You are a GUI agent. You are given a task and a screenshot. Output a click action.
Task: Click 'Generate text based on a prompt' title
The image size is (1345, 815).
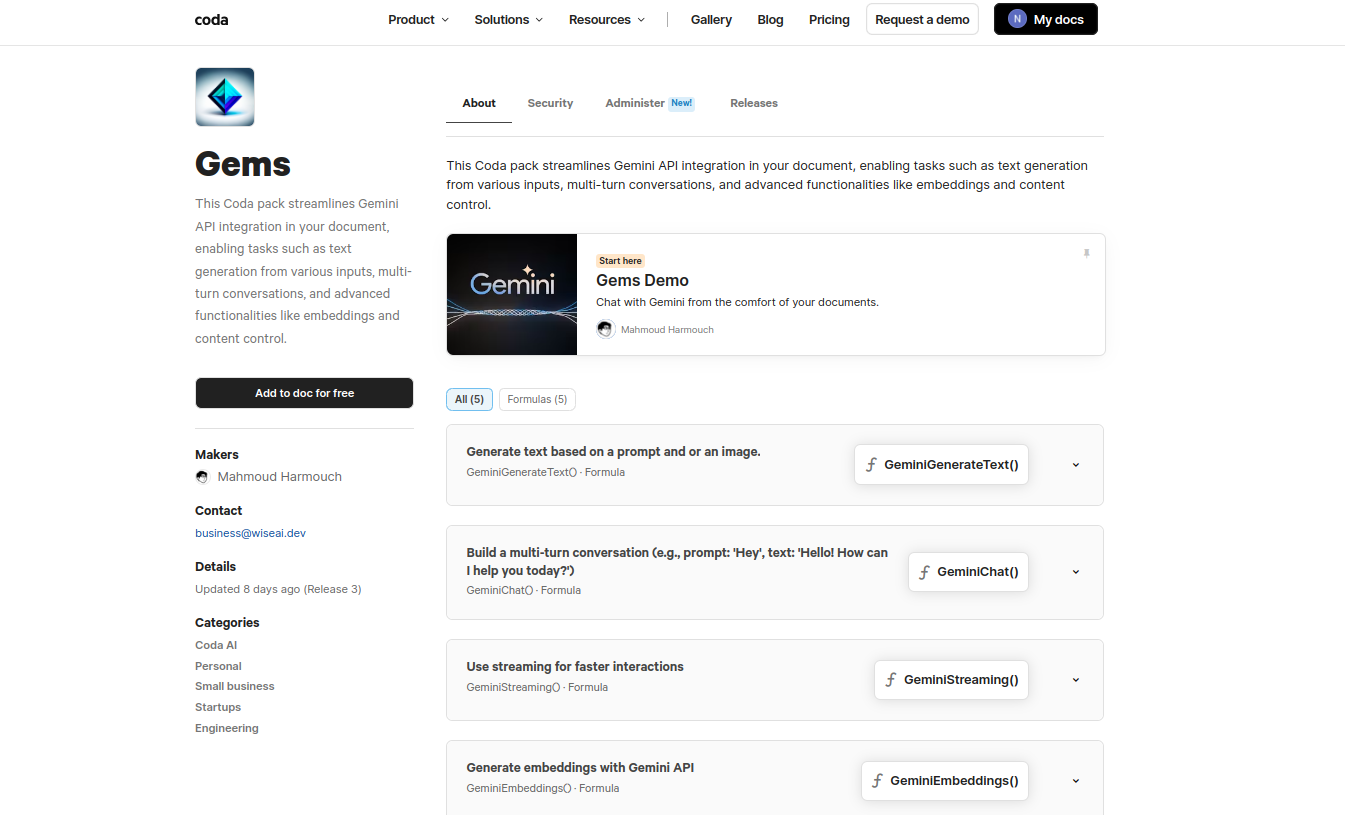(x=613, y=452)
